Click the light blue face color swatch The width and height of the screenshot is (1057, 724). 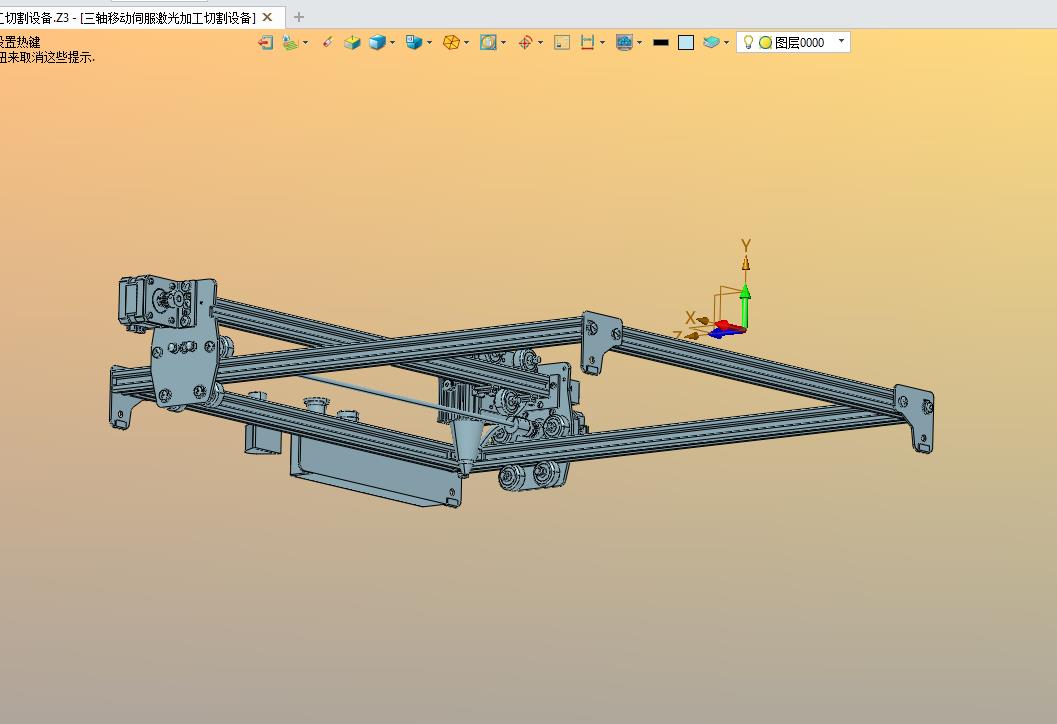686,42
